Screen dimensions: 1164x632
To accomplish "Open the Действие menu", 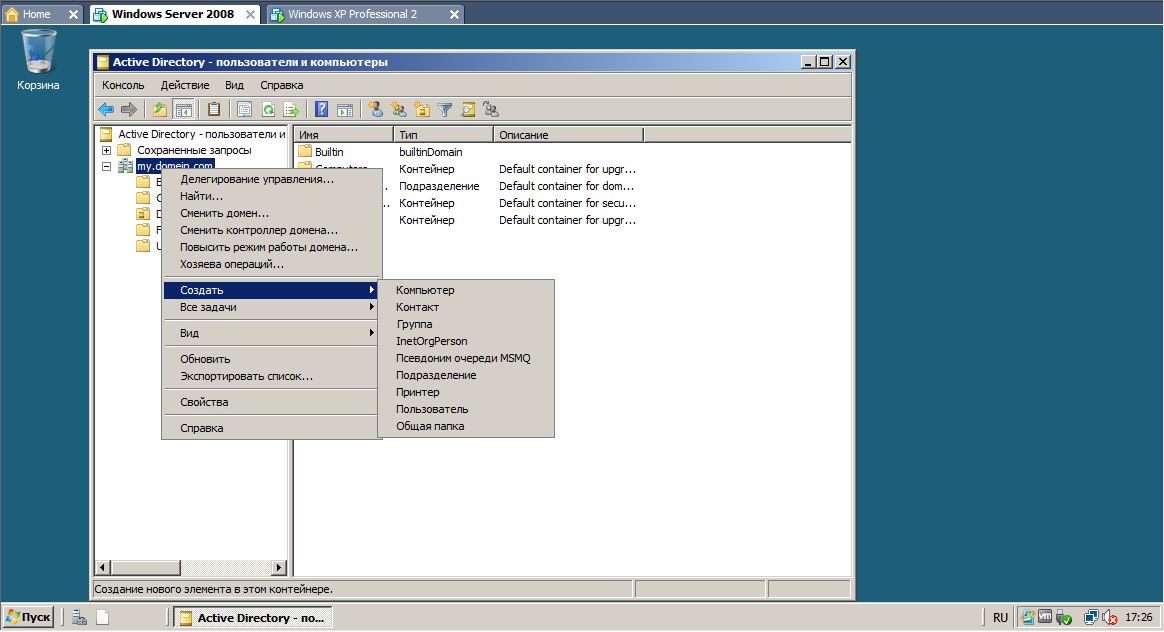I will pyautogui.click(x=185, y=85).
